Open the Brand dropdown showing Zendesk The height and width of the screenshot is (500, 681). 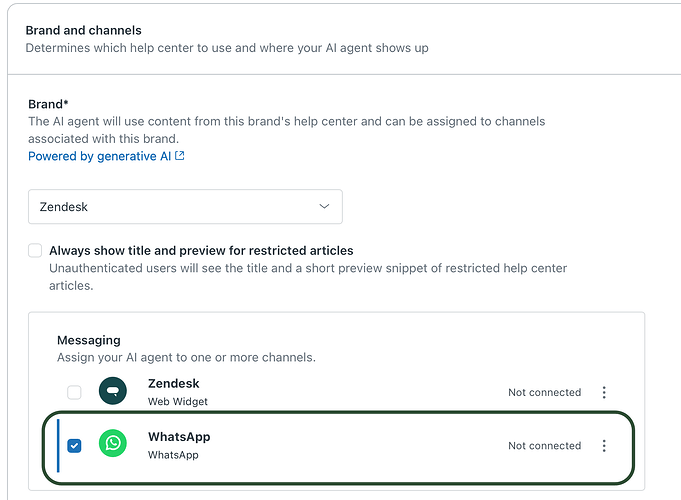click(x=185, y=207)
